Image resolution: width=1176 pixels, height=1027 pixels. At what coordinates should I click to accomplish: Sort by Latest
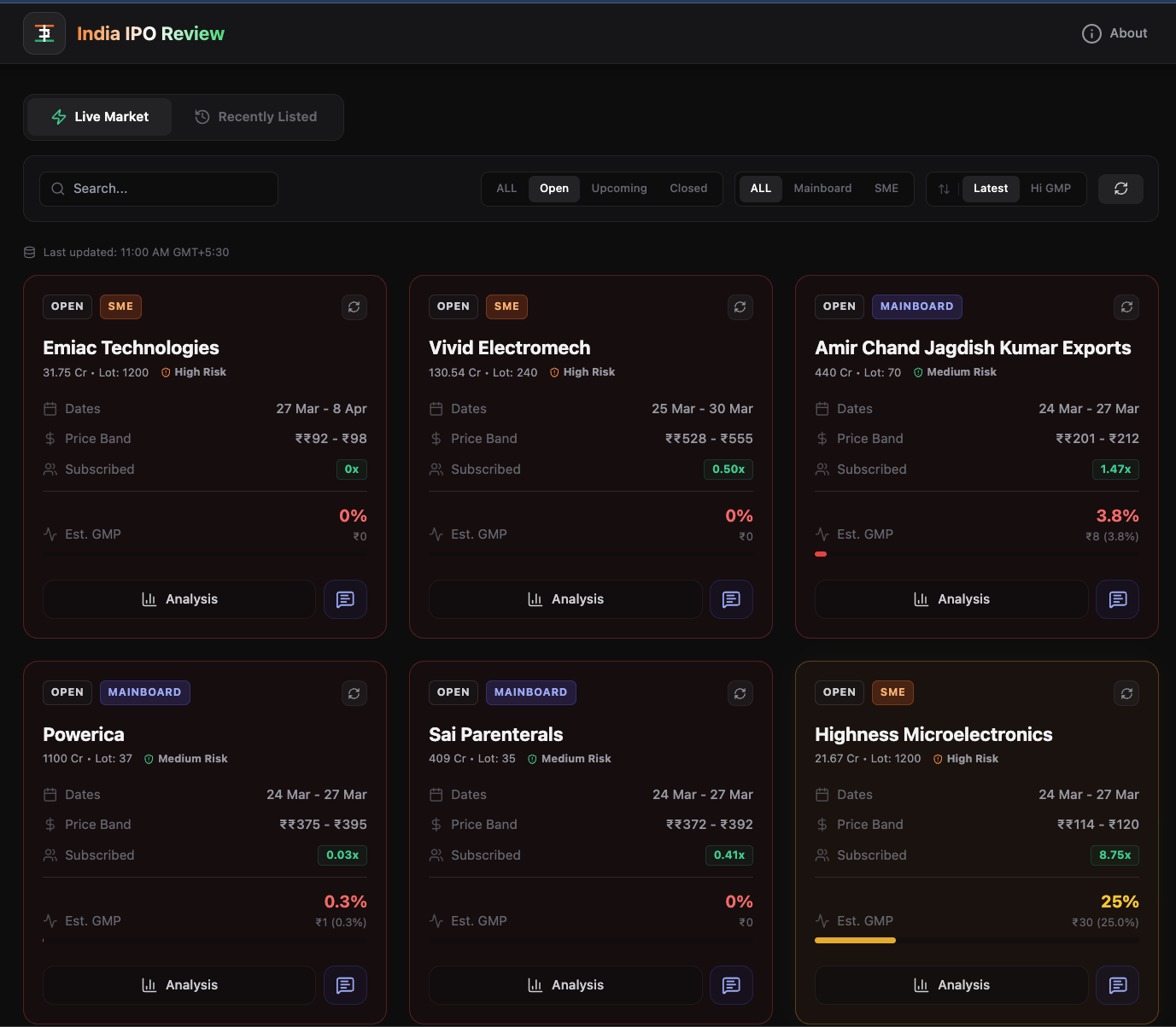[991, 189]
